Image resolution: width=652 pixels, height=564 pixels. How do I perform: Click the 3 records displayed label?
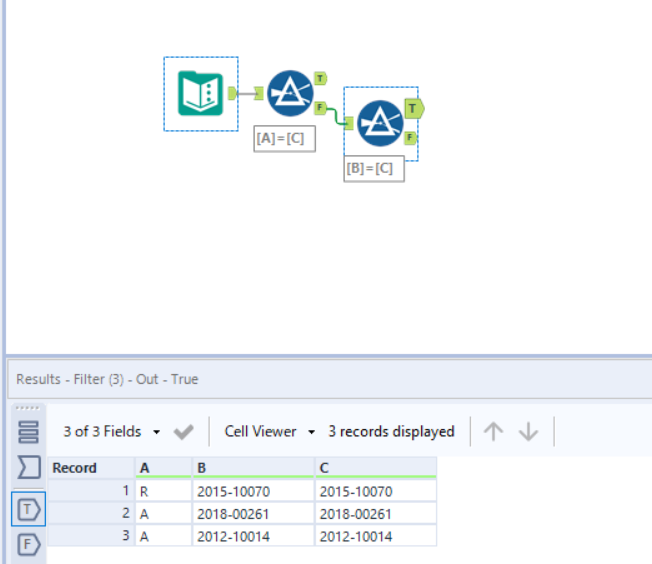(x=391, y=431)
